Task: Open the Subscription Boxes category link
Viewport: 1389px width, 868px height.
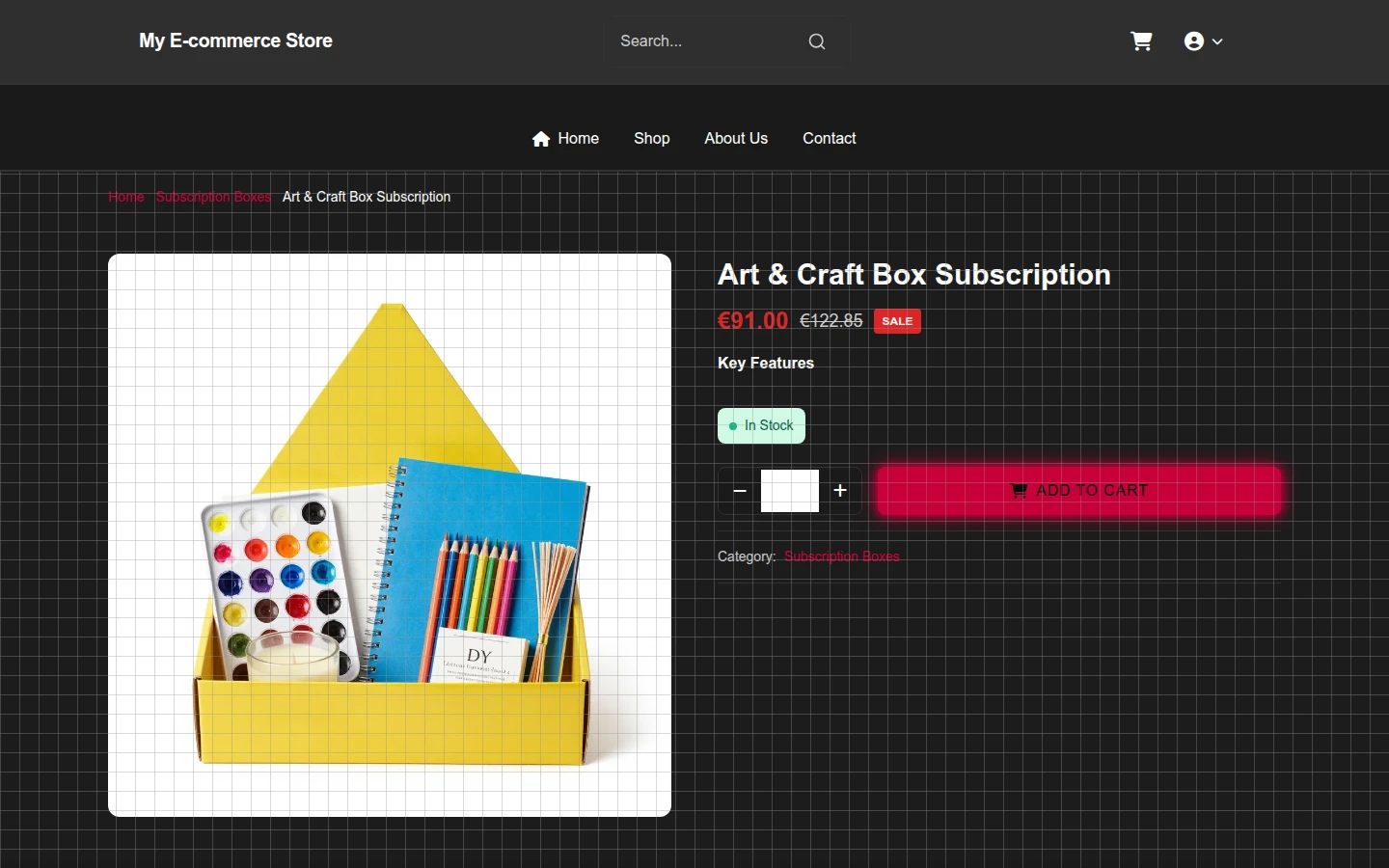Action: (x=841, y=556)
